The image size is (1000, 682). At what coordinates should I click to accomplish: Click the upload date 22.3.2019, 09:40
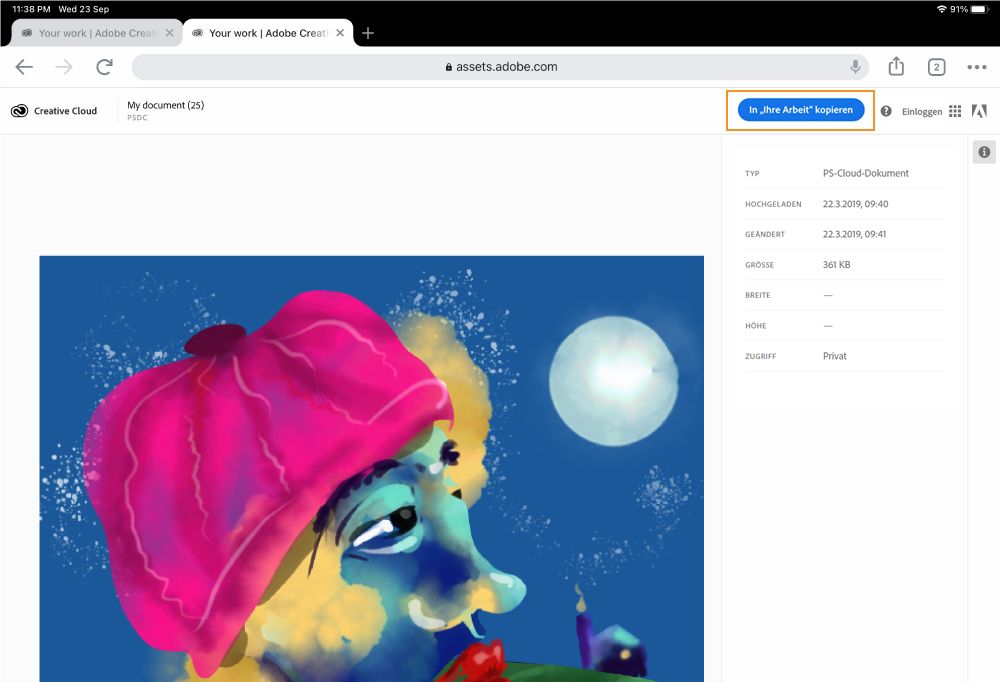(x=855, y=204)
